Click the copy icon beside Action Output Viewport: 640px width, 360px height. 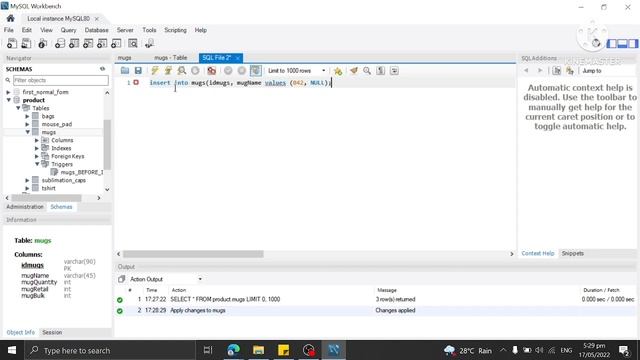(121, 279)
